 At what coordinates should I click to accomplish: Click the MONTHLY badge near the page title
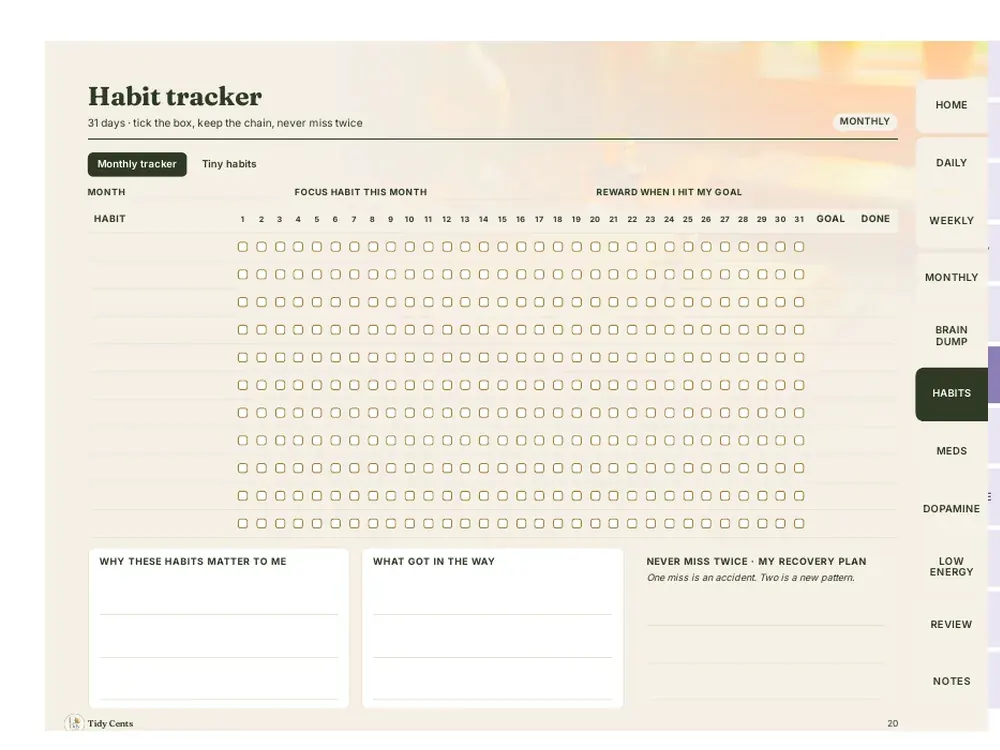pyautogui.click(x=865, y=121)
